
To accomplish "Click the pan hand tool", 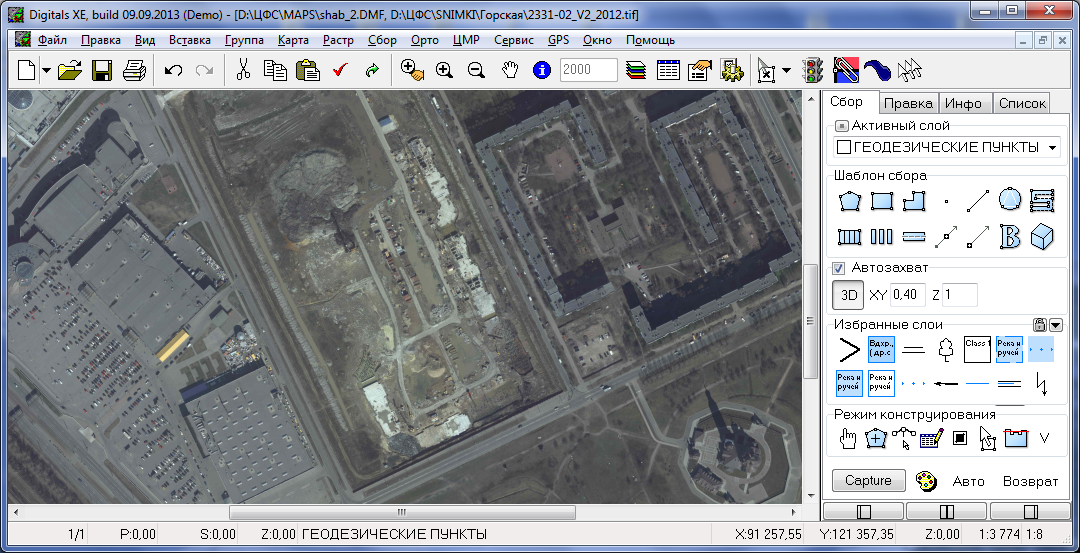I will click(509, 70).
